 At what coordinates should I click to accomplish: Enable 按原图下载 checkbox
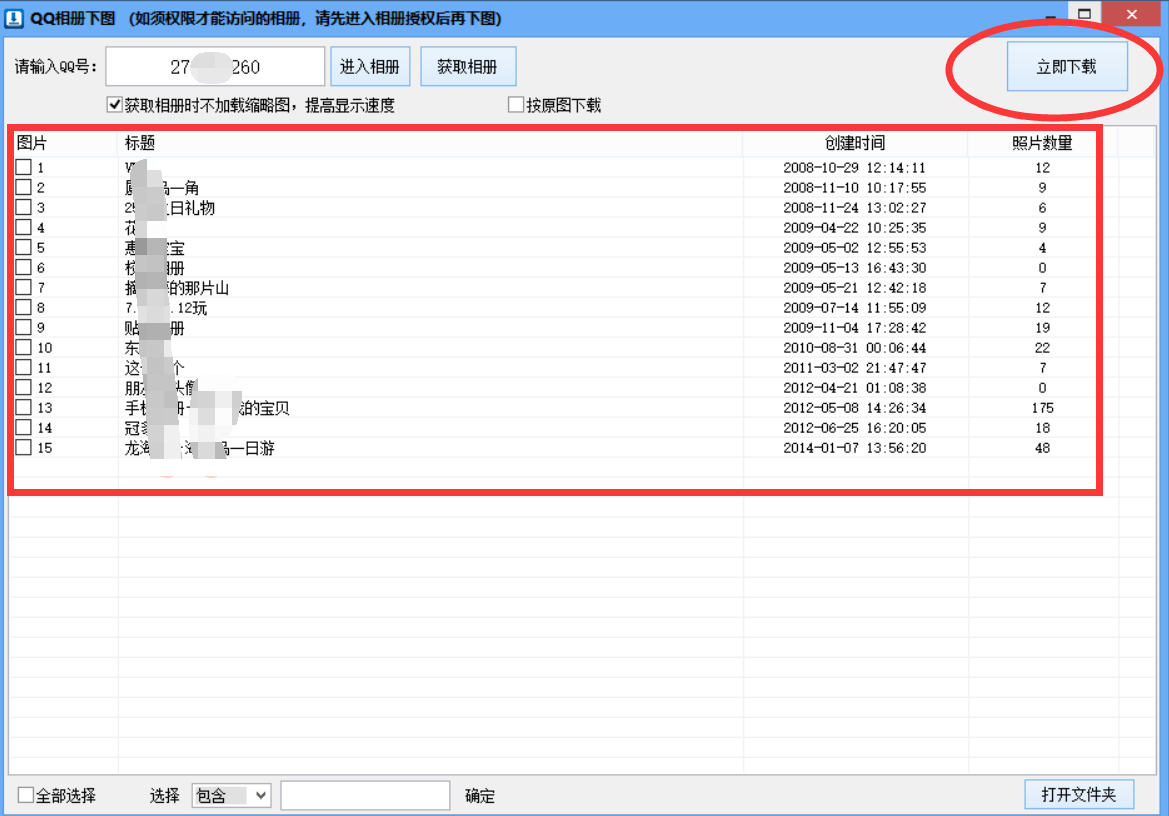[516, 105]
